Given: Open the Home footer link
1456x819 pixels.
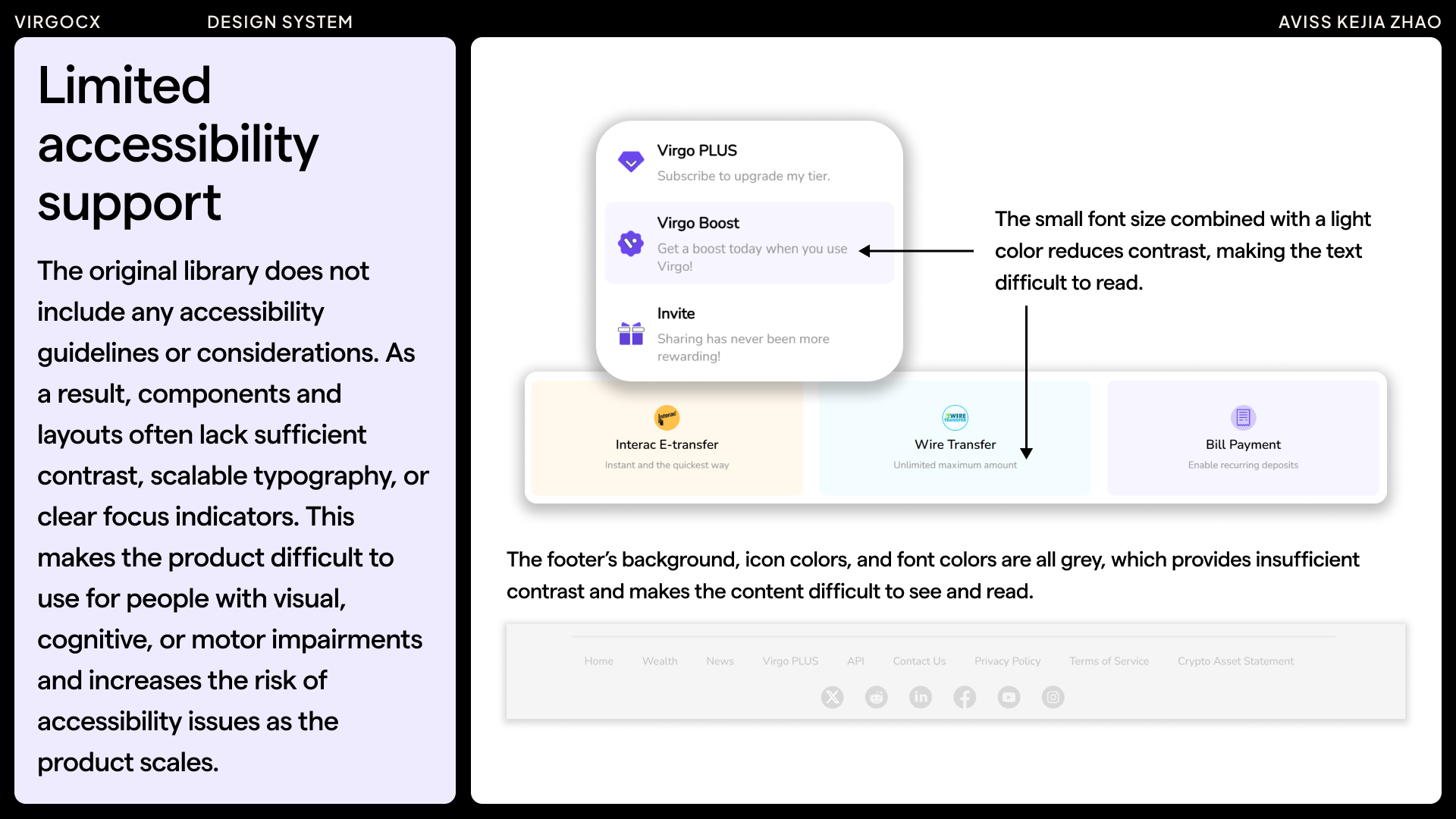Looking at the screenshot, I should pos(598,661).
